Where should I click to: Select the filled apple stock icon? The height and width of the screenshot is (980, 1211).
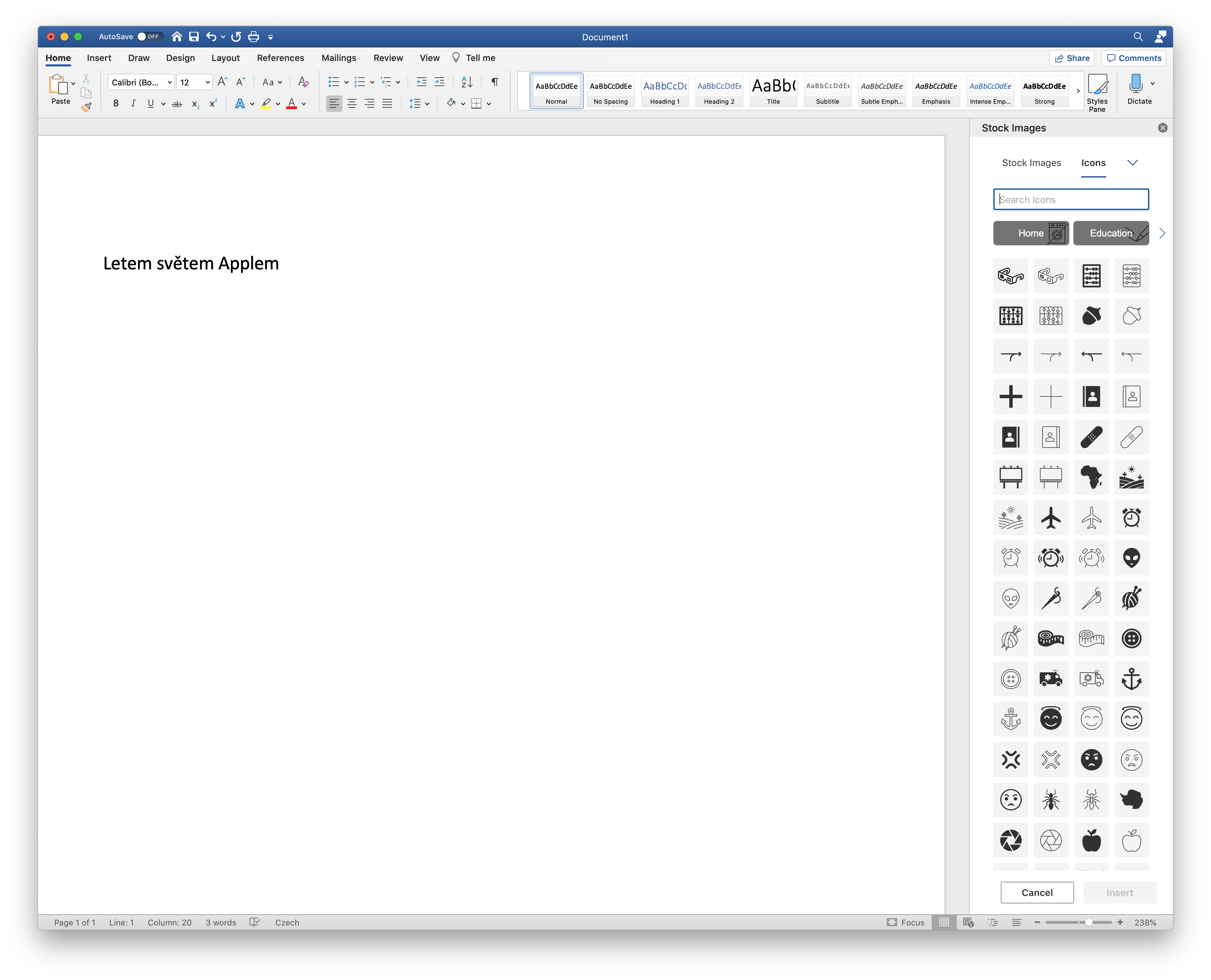(x=1091, y=841)
